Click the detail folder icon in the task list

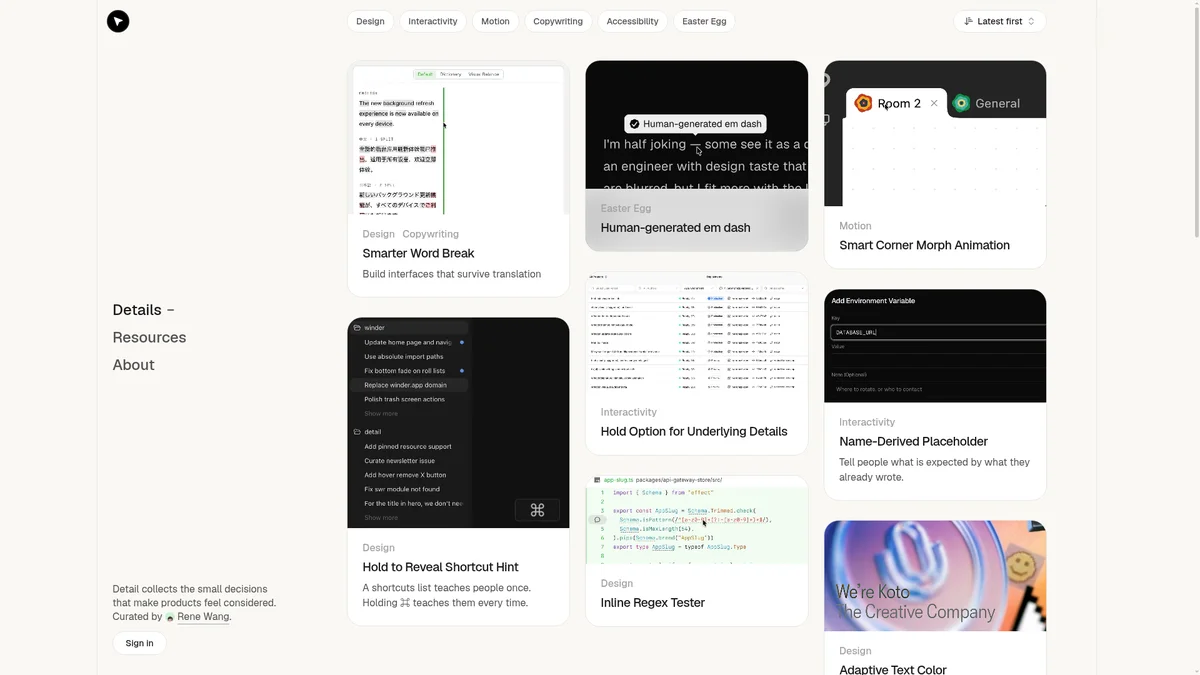[357, 432]
